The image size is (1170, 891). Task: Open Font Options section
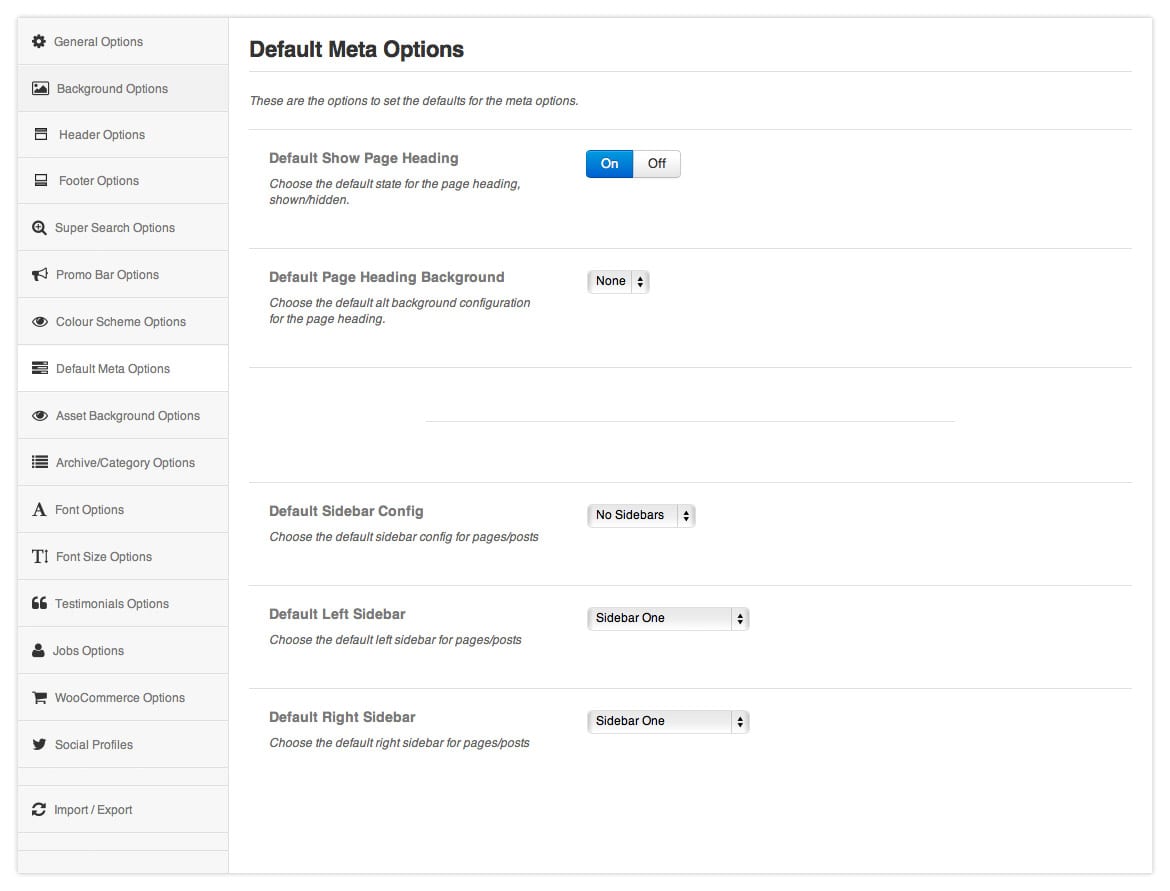123,510
